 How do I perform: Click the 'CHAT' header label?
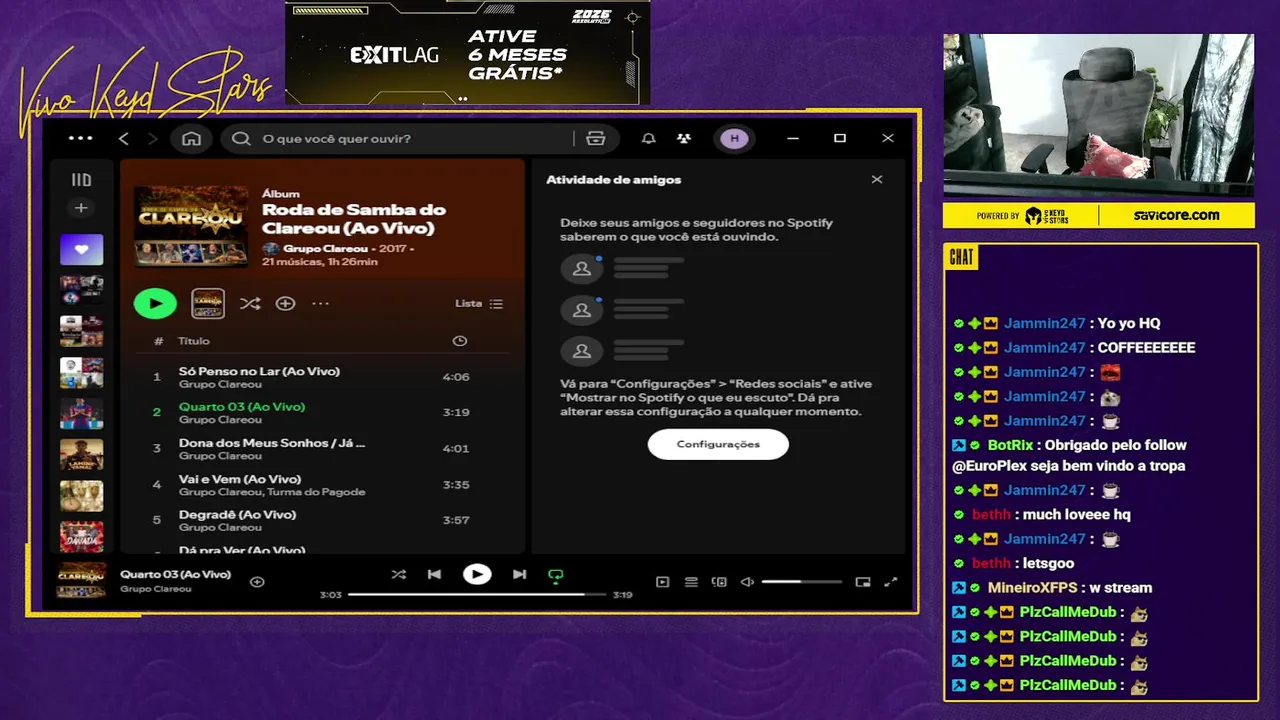[962, 258]
